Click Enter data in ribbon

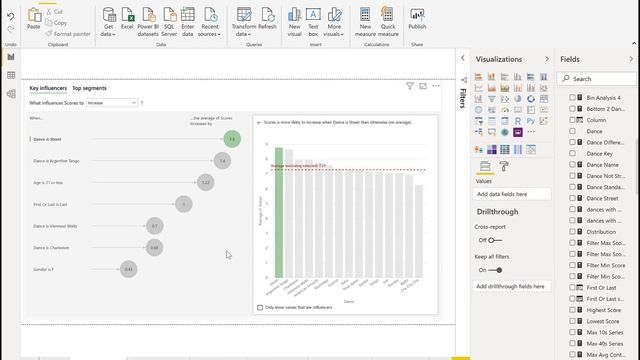click(187, 22)
